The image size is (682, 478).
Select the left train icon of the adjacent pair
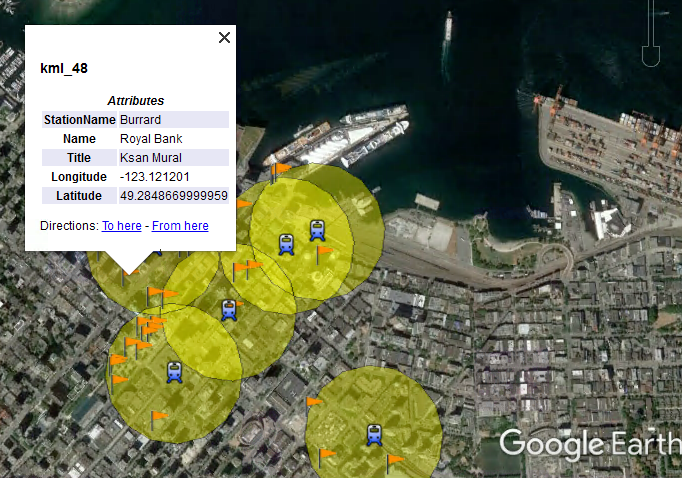[x=286, y=244]
